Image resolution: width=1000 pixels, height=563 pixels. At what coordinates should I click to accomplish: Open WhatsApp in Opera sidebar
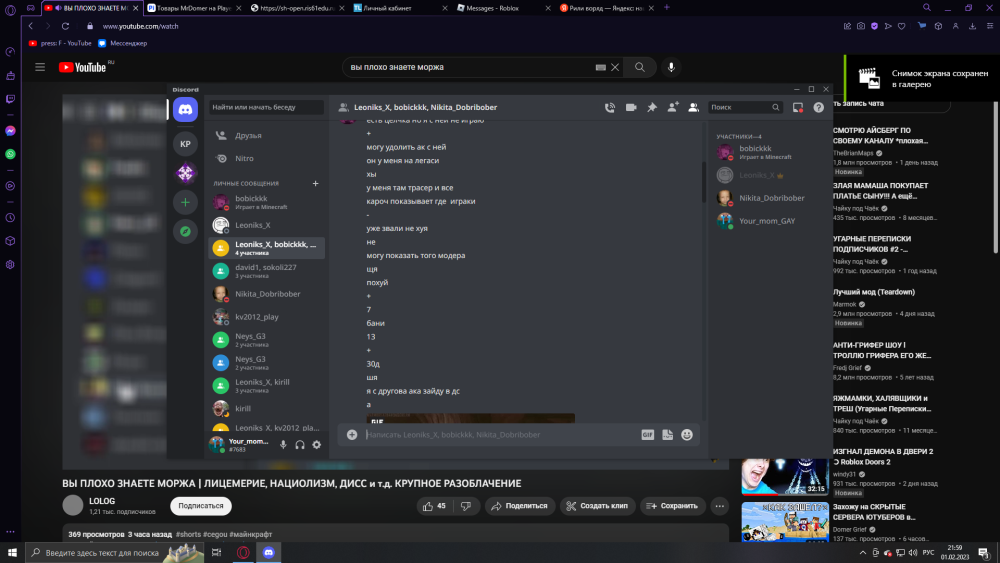[10, 154]
